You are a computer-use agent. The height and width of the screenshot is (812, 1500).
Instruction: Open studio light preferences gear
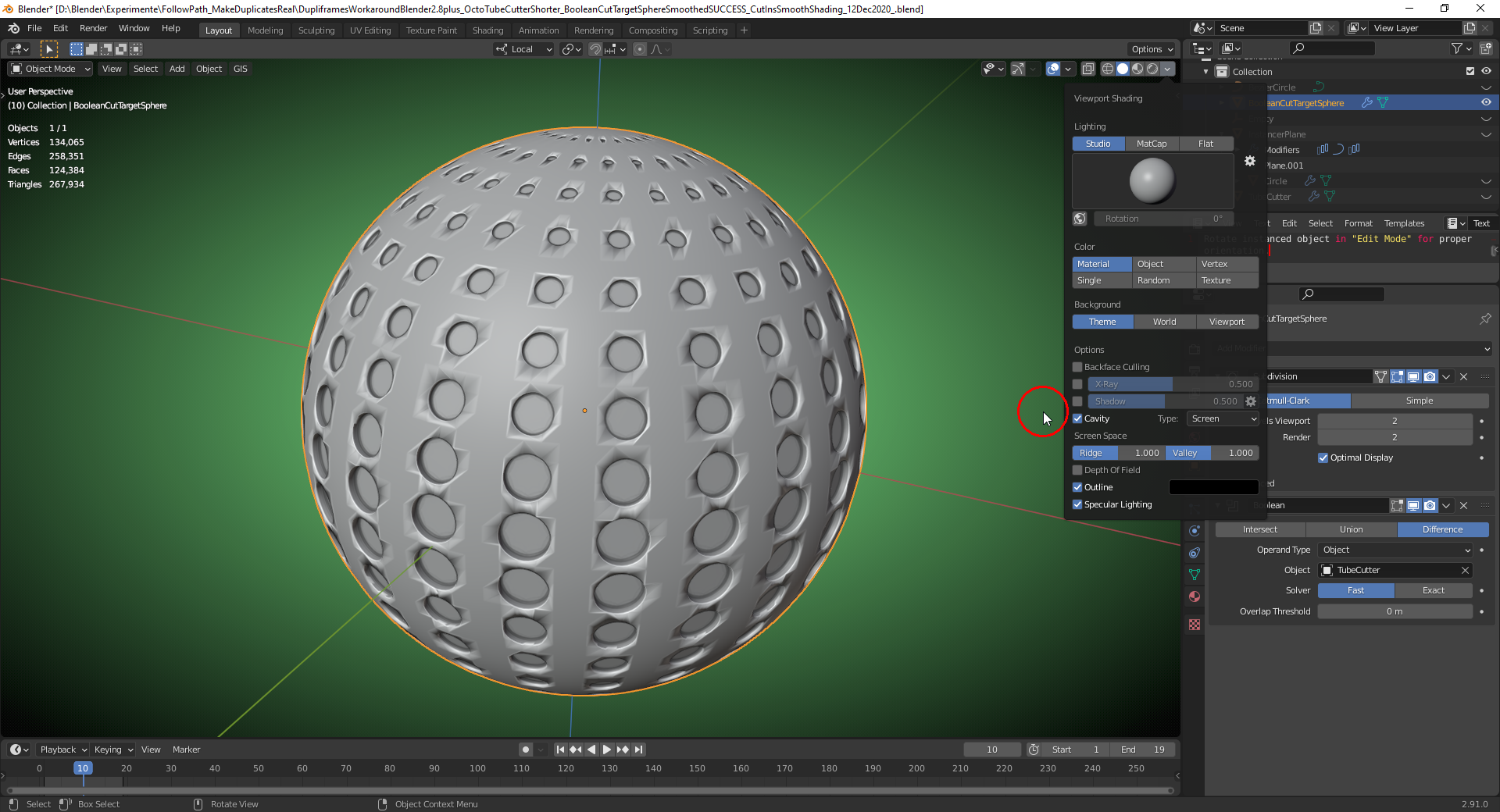(1250, 161)
